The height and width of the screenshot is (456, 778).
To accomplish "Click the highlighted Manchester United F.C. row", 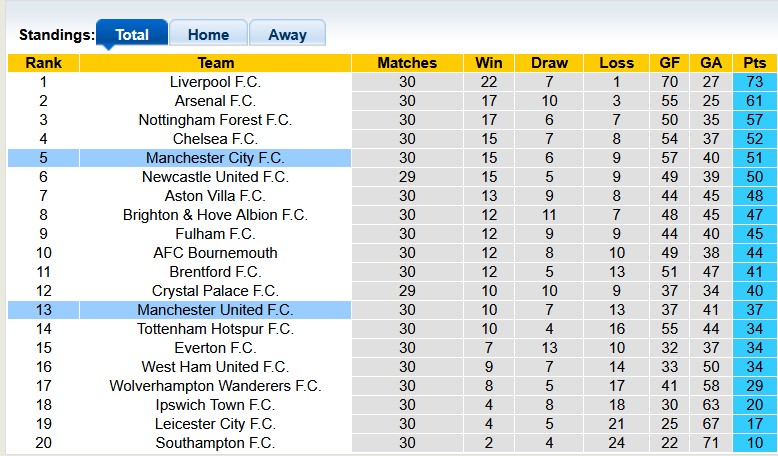I will point(215,310).
